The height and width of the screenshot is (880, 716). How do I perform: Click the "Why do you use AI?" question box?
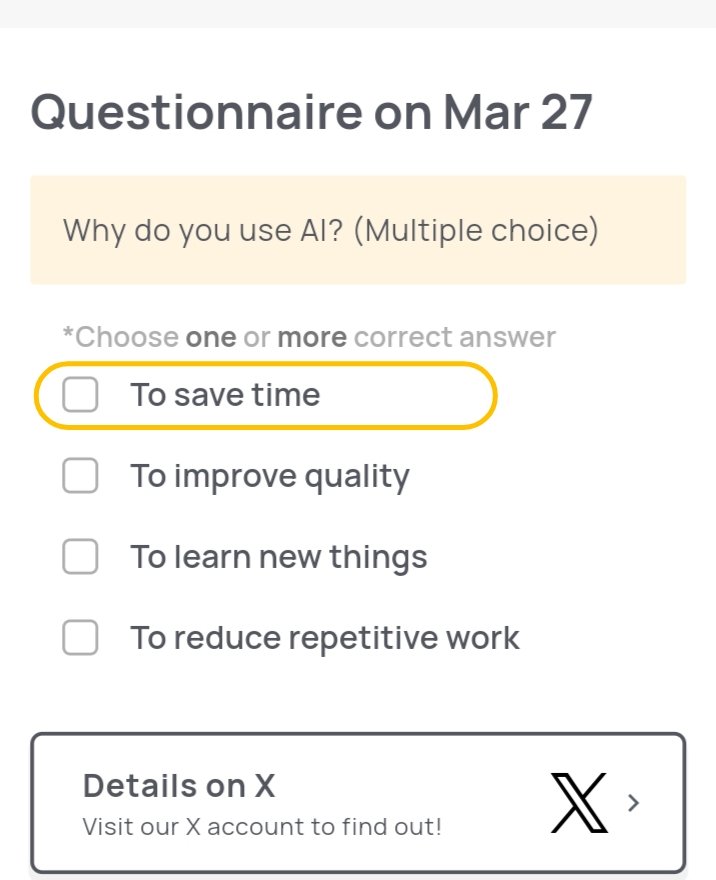pos(358,230)
